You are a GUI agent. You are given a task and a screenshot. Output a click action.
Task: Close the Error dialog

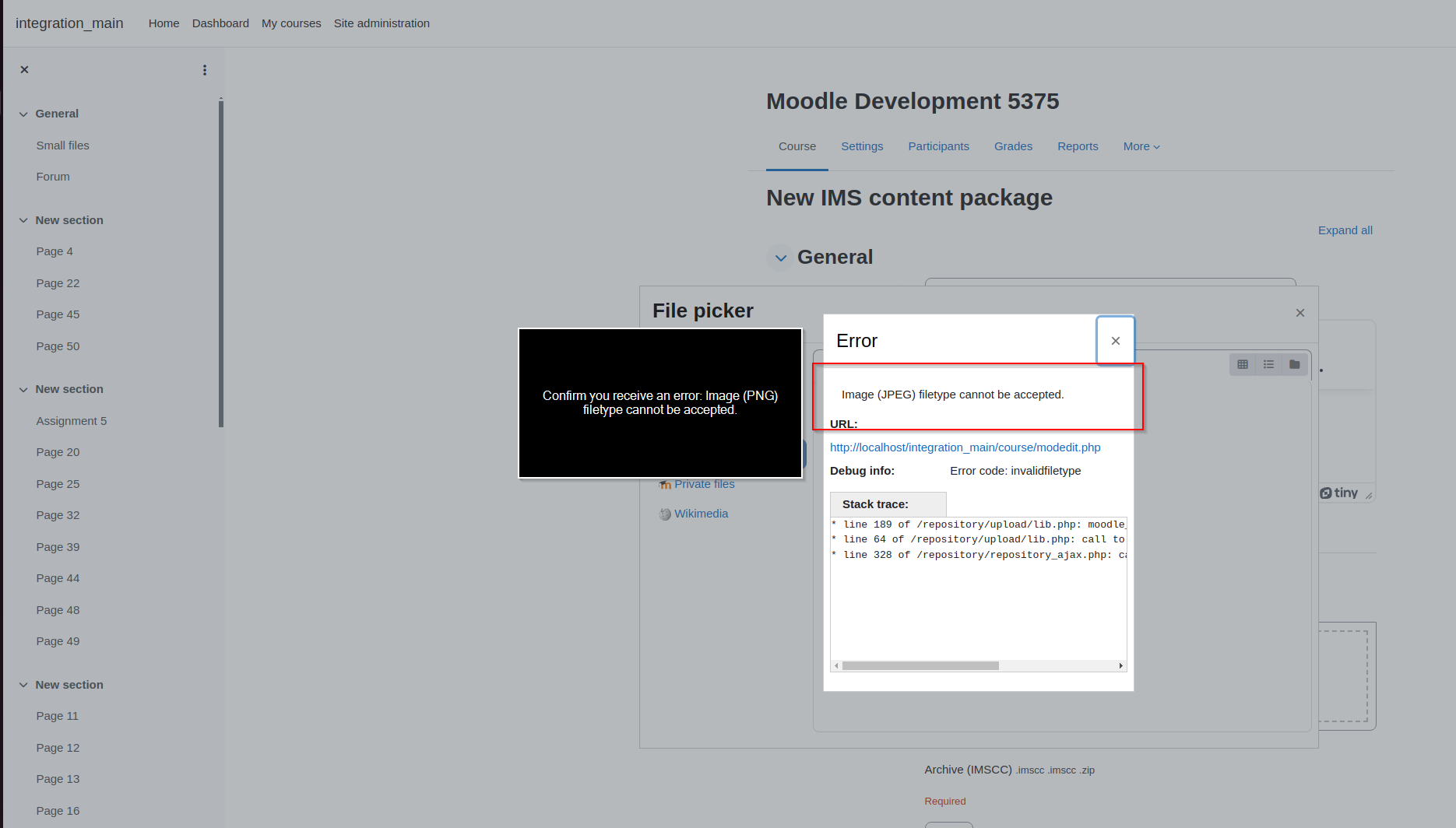[x=1115, y=341]
